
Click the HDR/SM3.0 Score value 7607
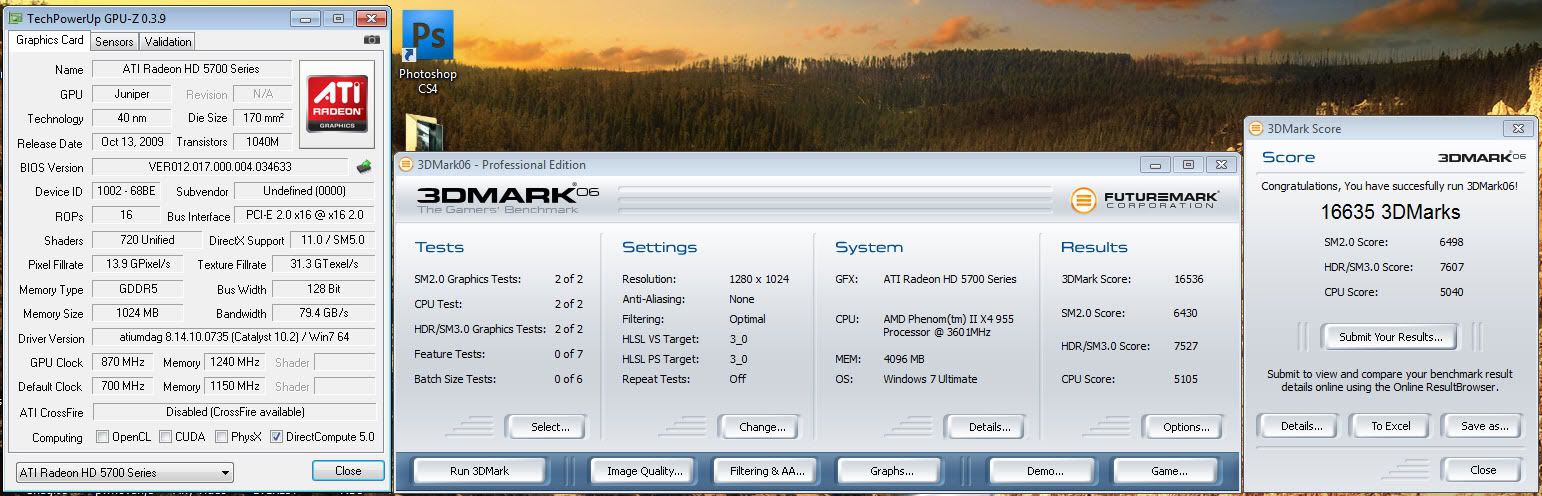1449,267
